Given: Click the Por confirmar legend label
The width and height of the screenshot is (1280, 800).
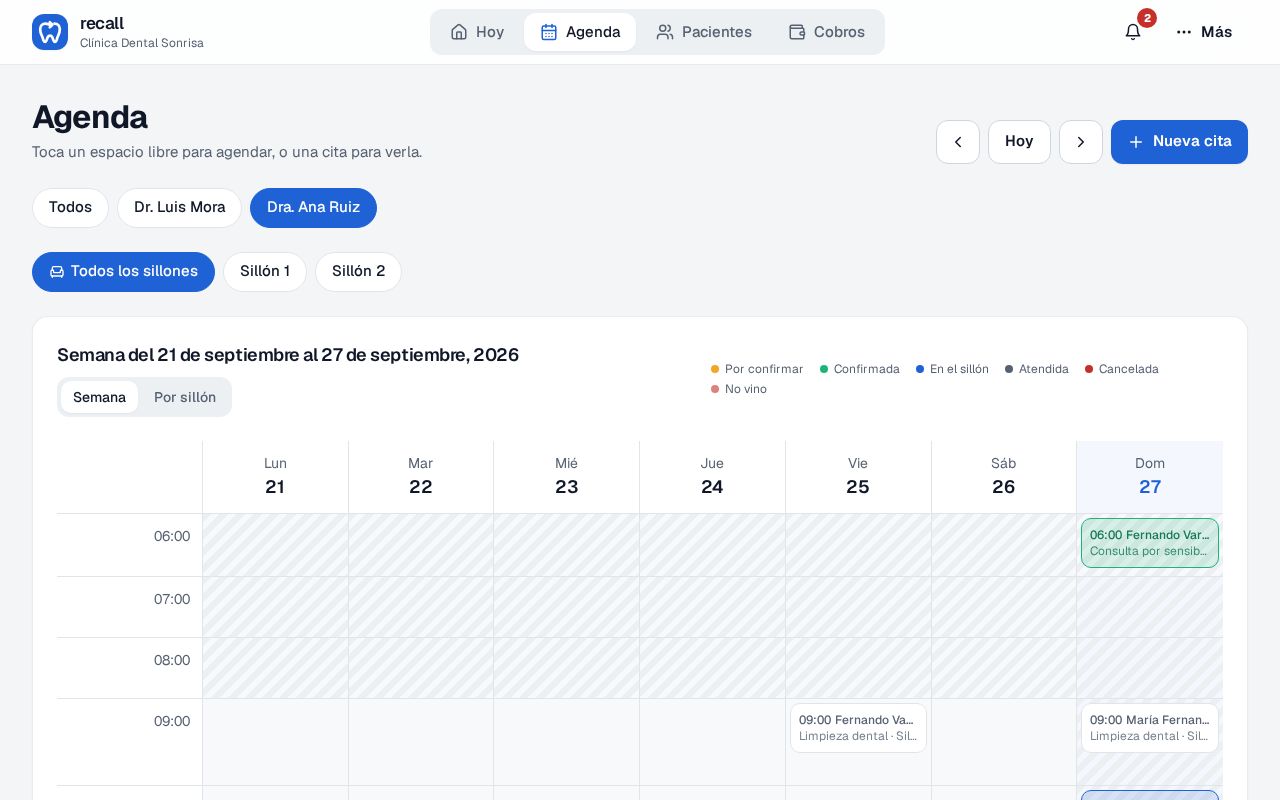Looking at the screenshot, I should point(764,369).
